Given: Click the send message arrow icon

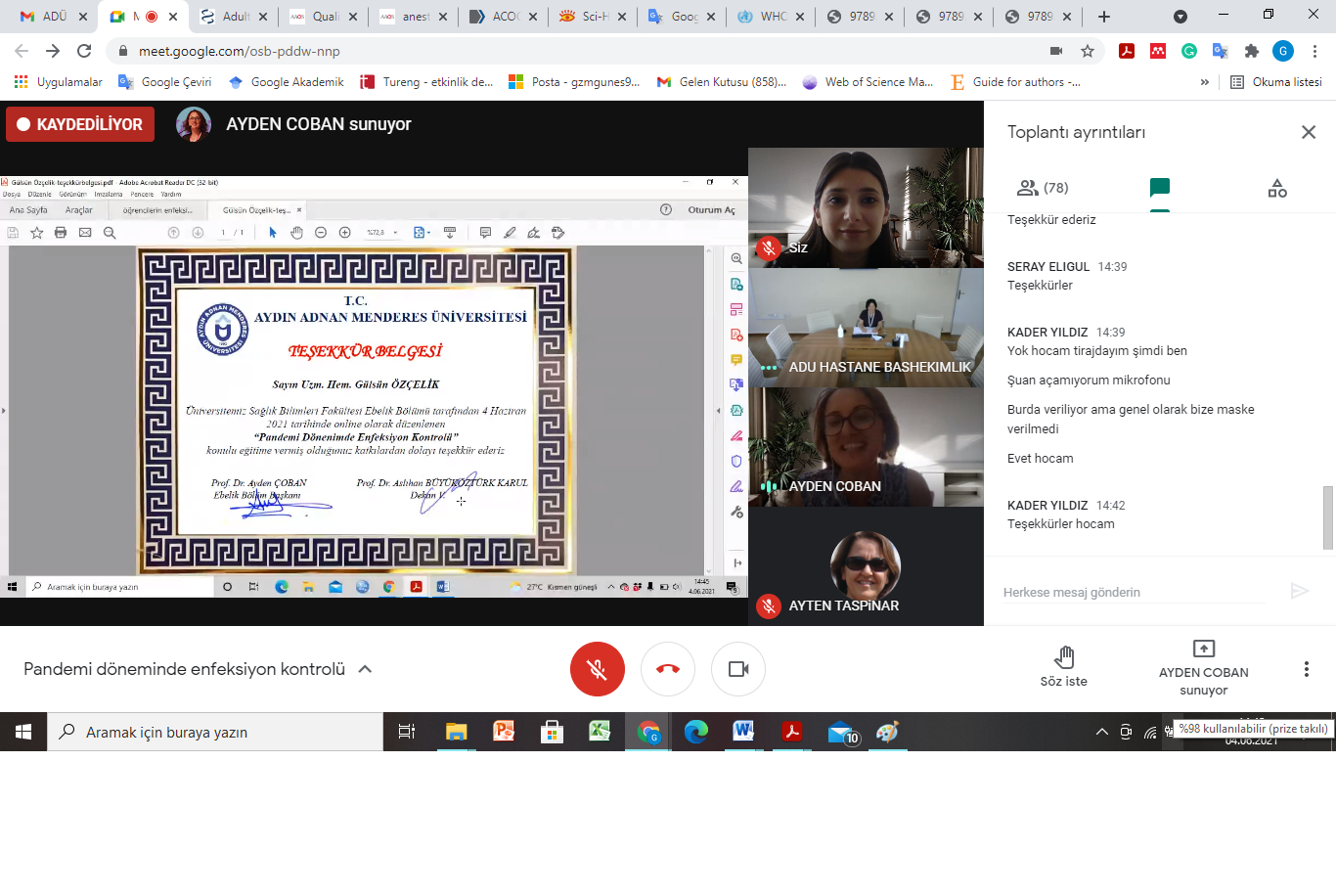Looking at the screenshot, I should click(x=1299, y=591).
